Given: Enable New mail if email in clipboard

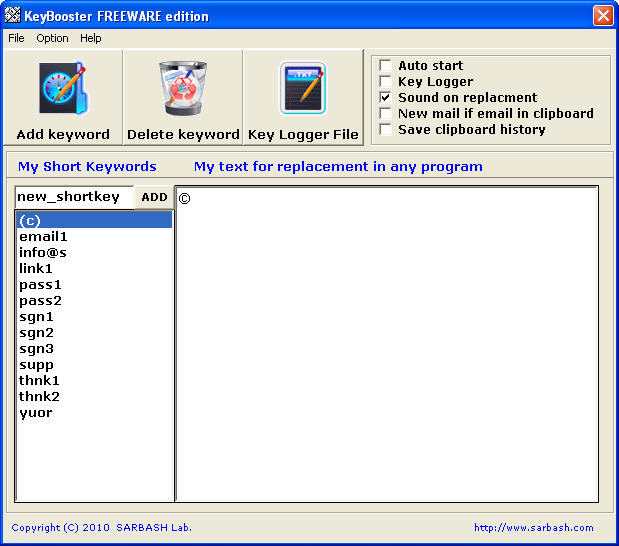Looking at the screenshot, I should [x=385, y=113].
